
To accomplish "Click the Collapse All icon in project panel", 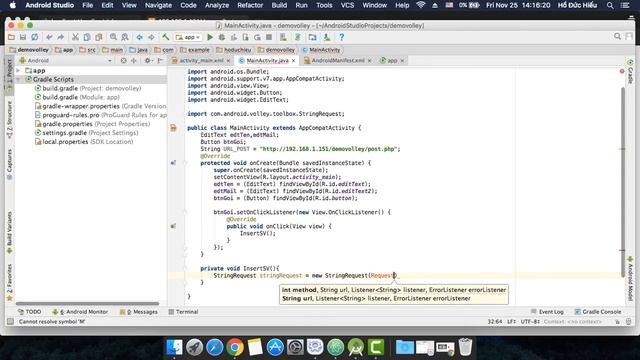I will coord(133,60).
